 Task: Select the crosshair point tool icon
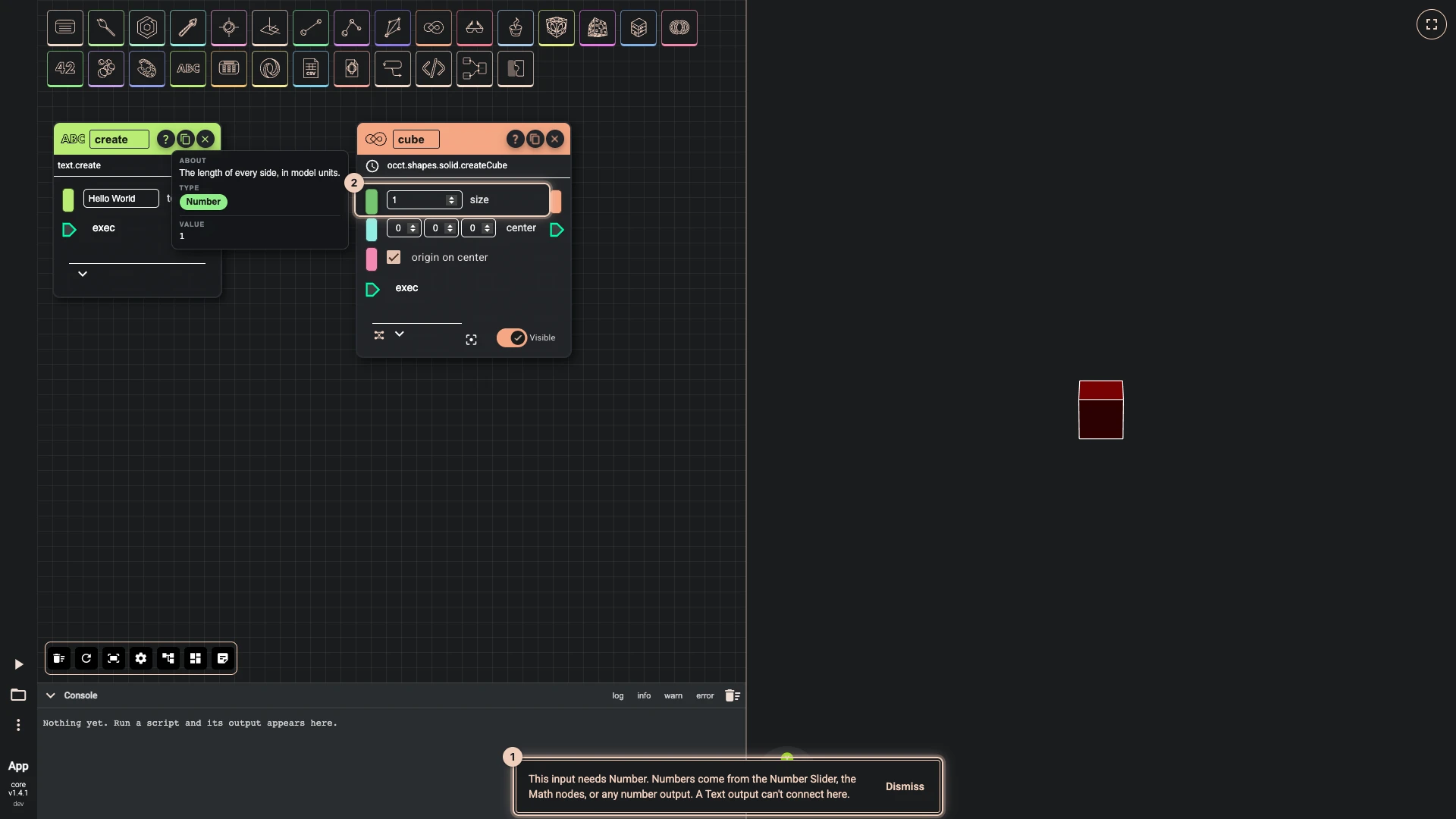pos(229,27)
